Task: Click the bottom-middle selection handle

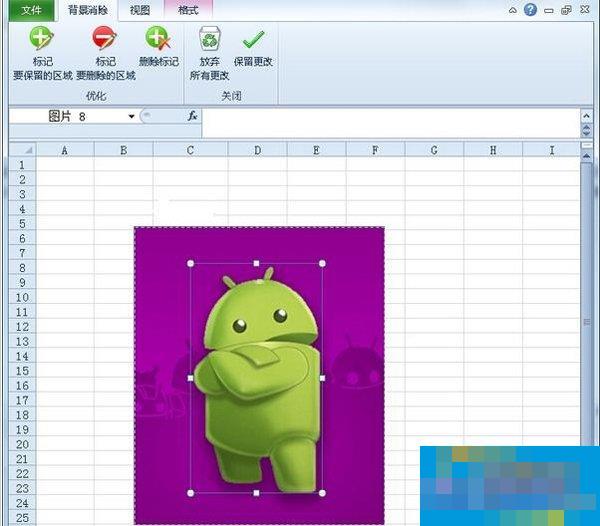Action: [x=256, y=493]
